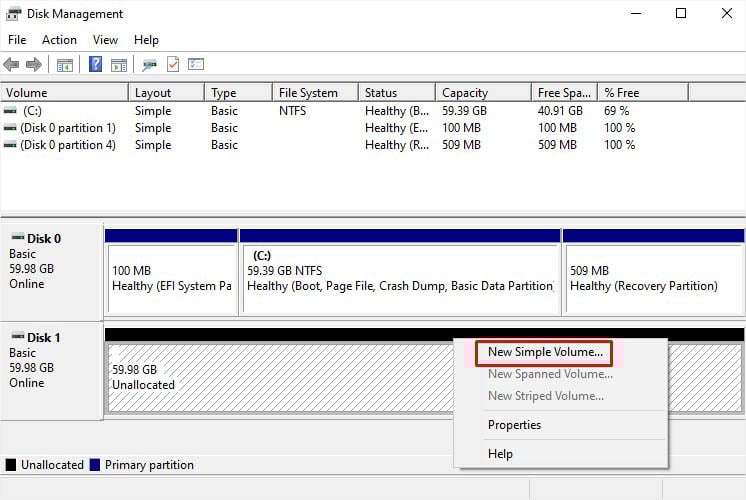
Task: Select the 509 MB Recovery Partition block
Action: (x=653, y=272)
